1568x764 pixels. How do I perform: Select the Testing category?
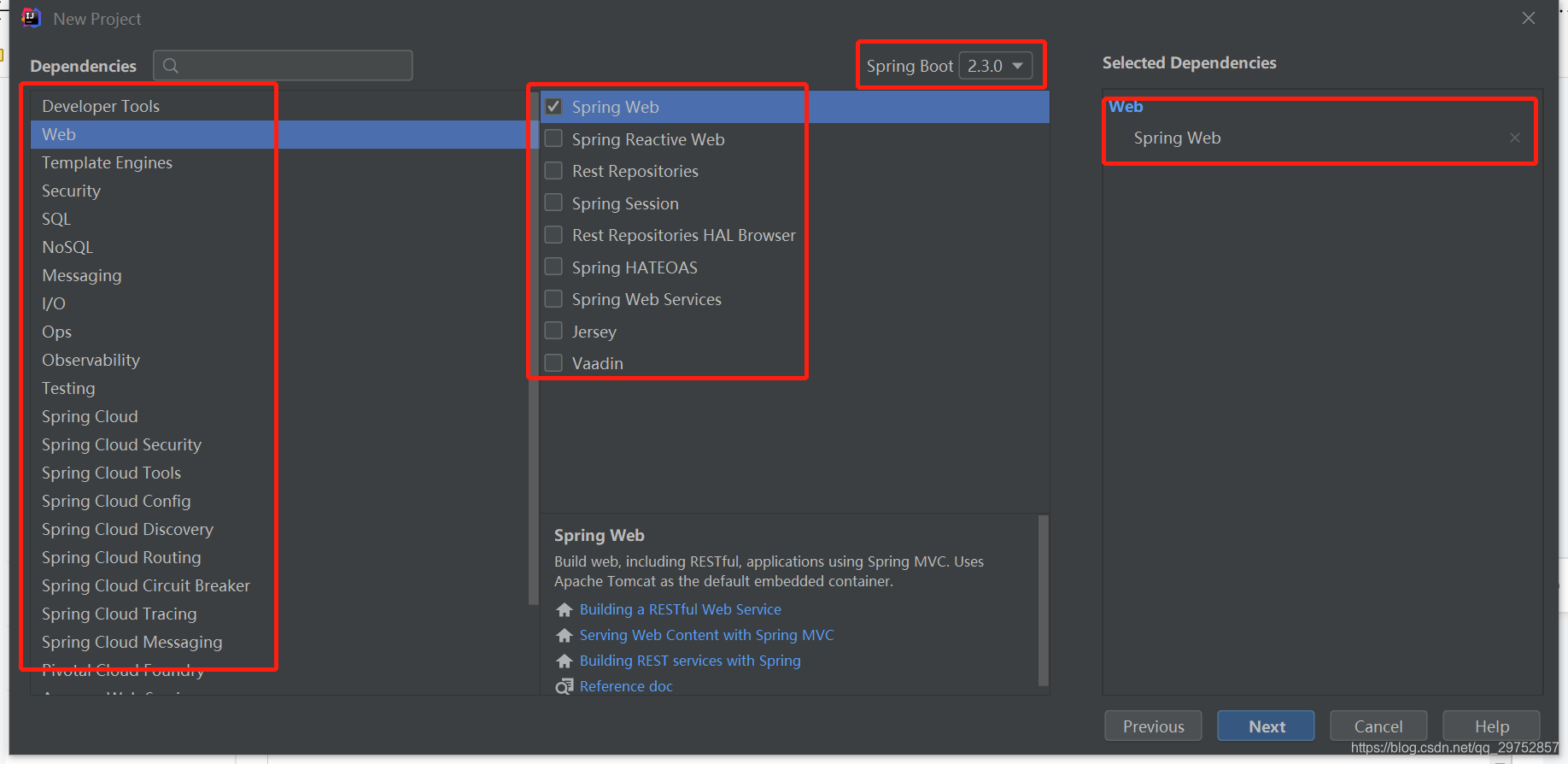[x=278, y=388]
